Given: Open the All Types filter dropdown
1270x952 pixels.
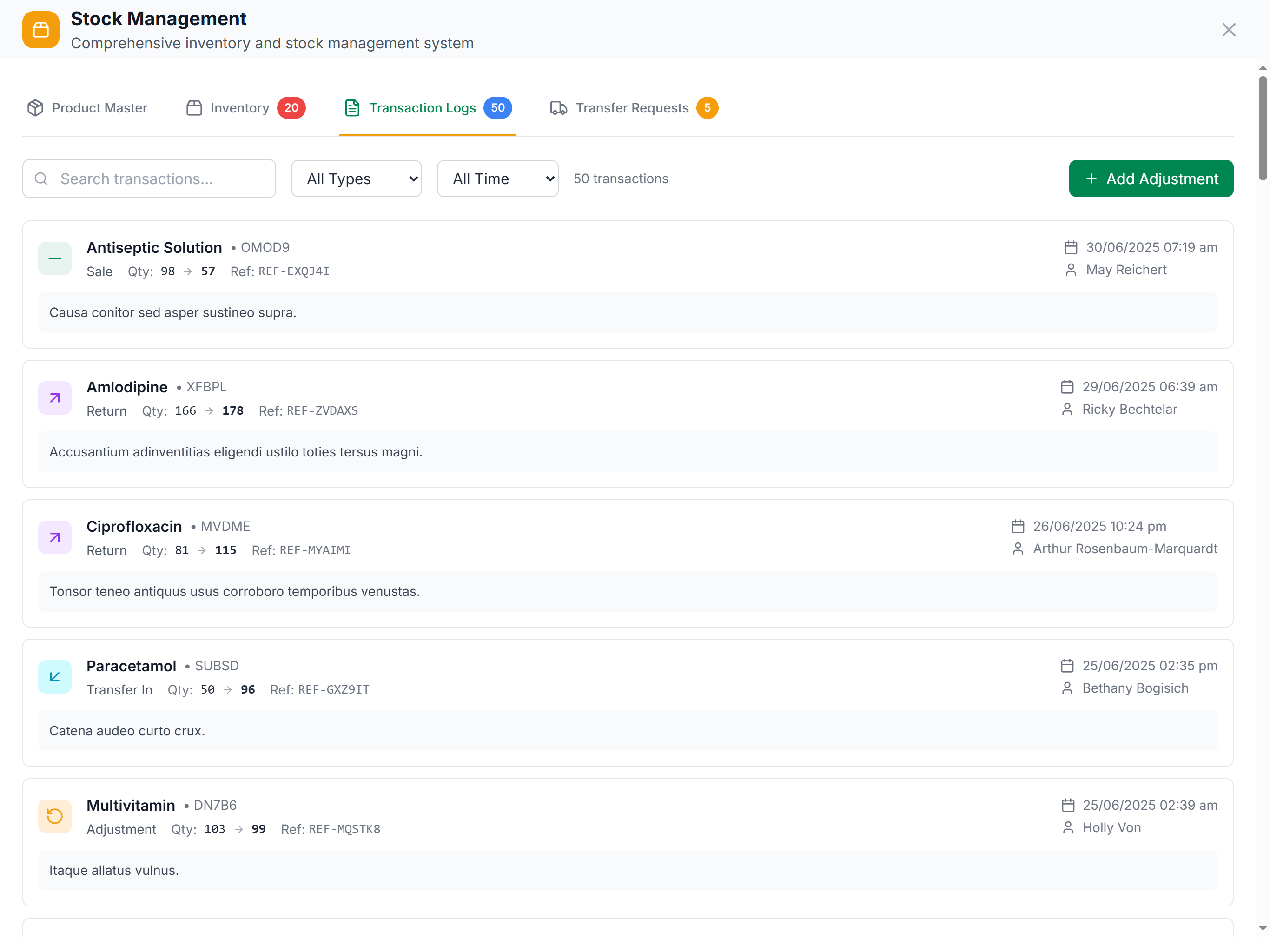Looking at the screenshot, I should (356, 178).
